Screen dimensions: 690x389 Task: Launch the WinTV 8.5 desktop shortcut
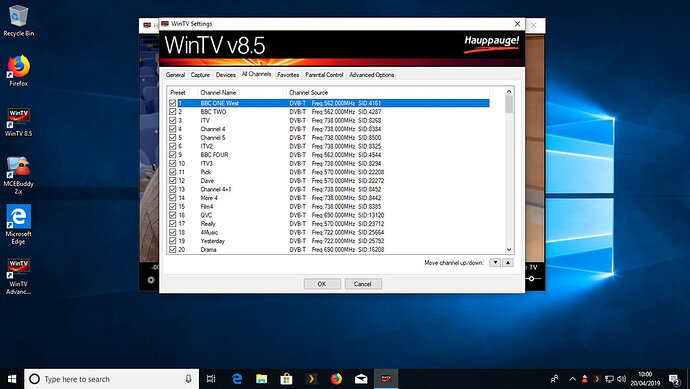18,122
